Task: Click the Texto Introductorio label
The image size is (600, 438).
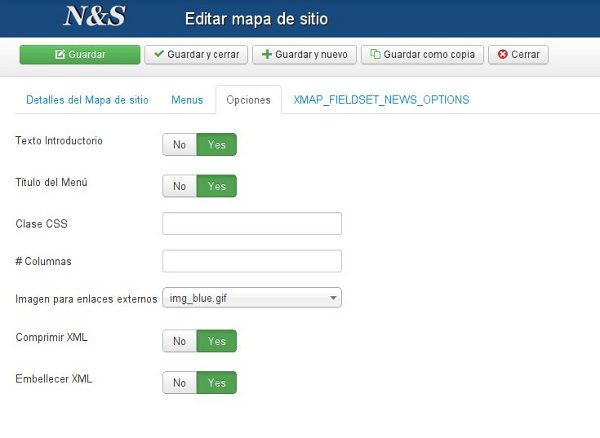Action: 59,141
